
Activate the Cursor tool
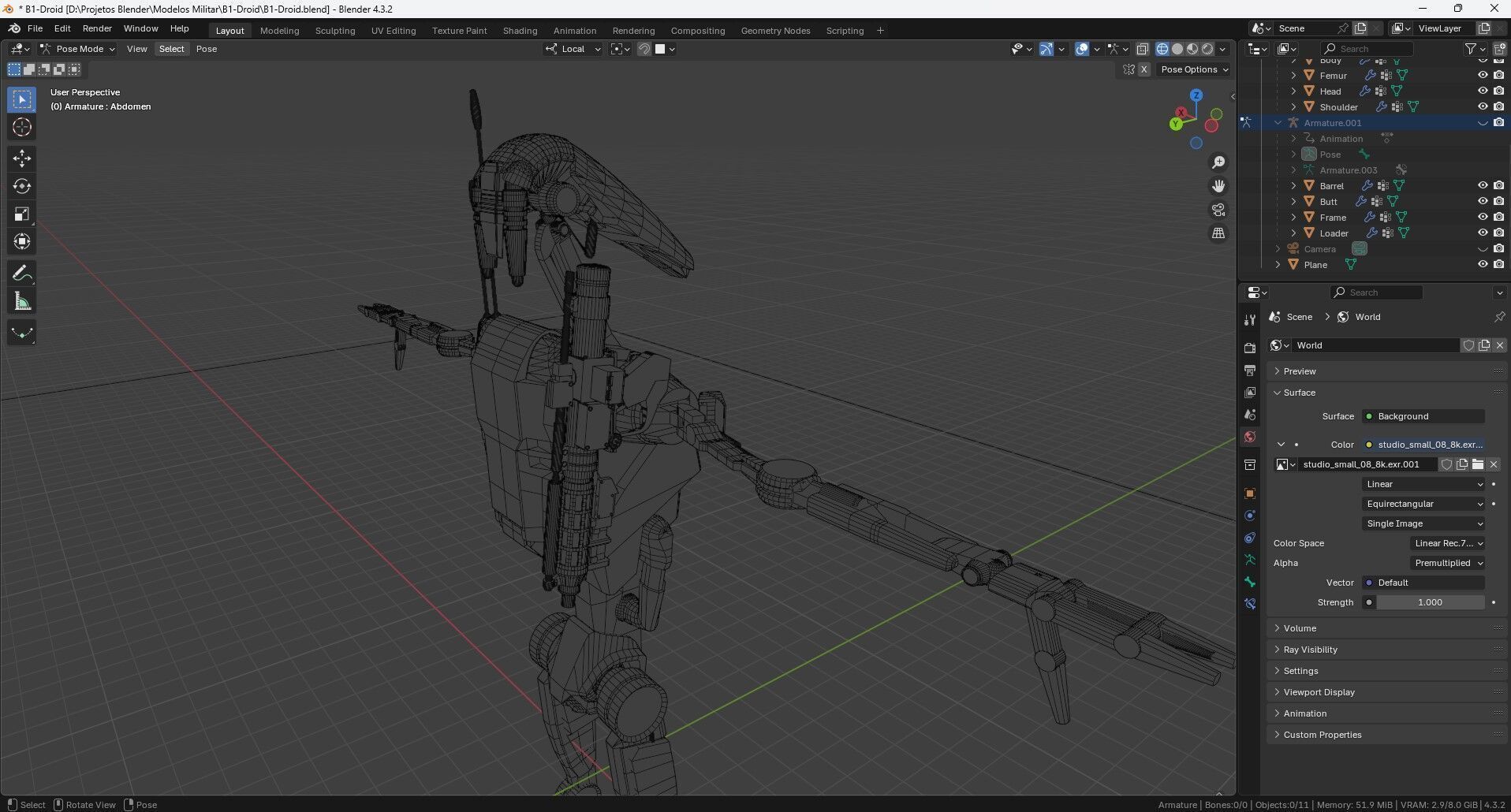(x=21, y=127)
